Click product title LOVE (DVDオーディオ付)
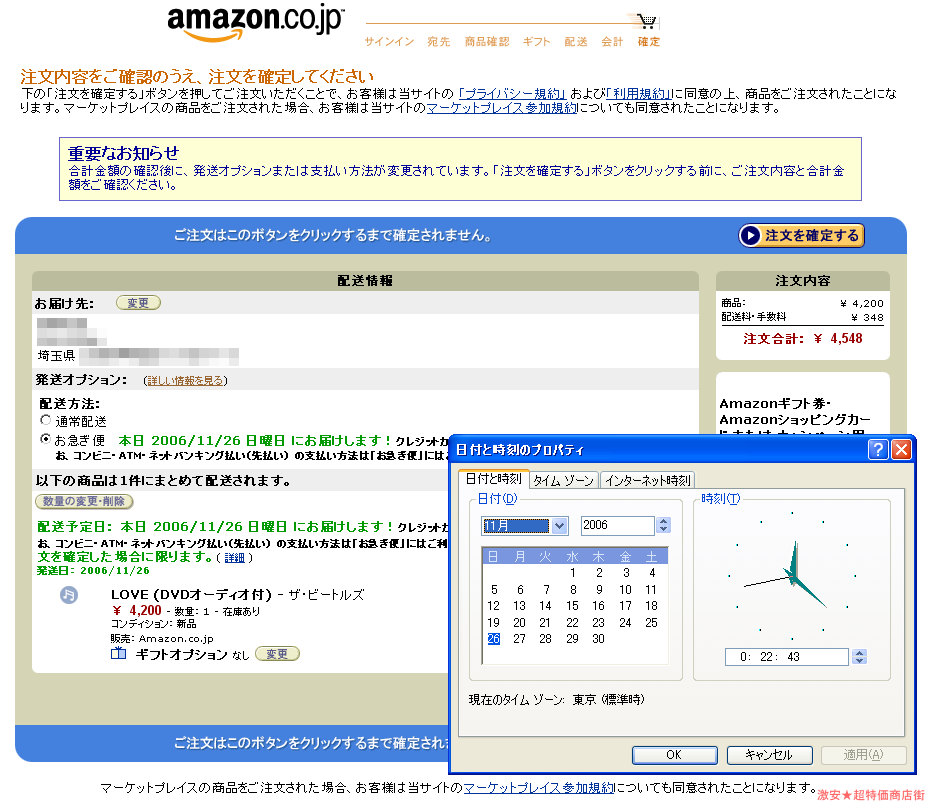This screenshot has height=805, width=928. tap(191, 595)
